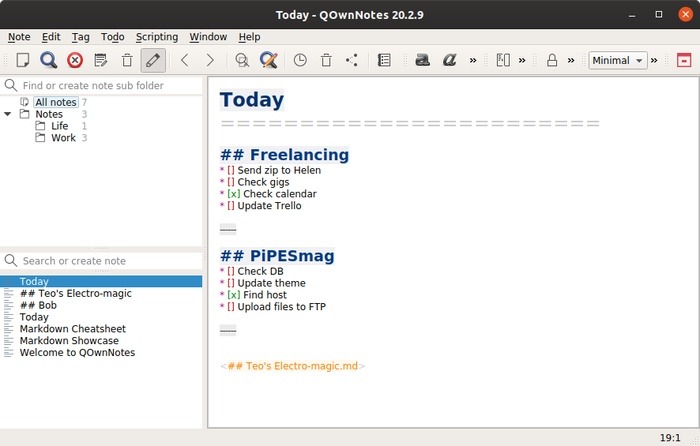Click the magnifier find-note icon
The image size is (700, 446).
[48, 60]
